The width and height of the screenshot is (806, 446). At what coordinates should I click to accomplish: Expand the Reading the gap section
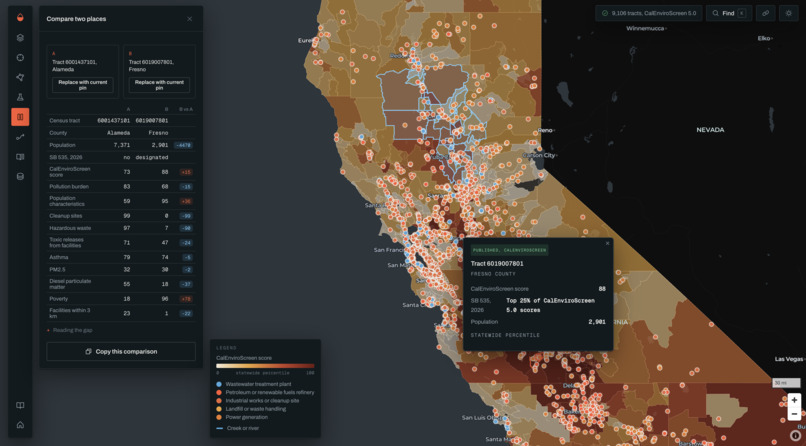70,330
